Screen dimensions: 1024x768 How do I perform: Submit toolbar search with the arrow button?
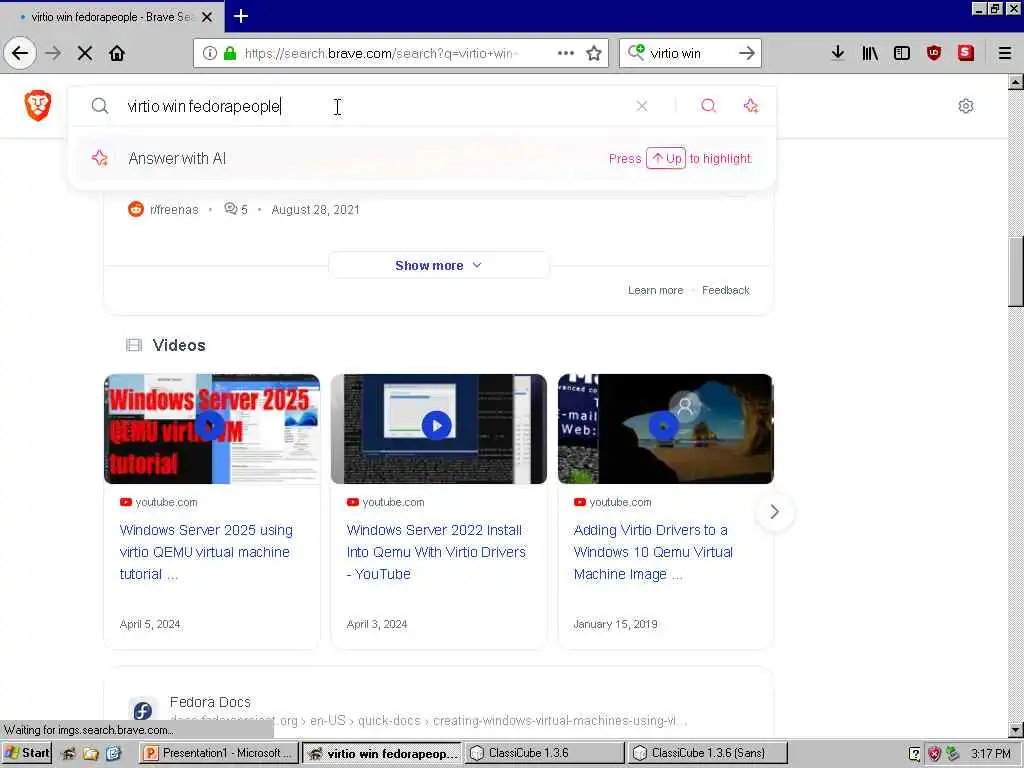(746, 53)
